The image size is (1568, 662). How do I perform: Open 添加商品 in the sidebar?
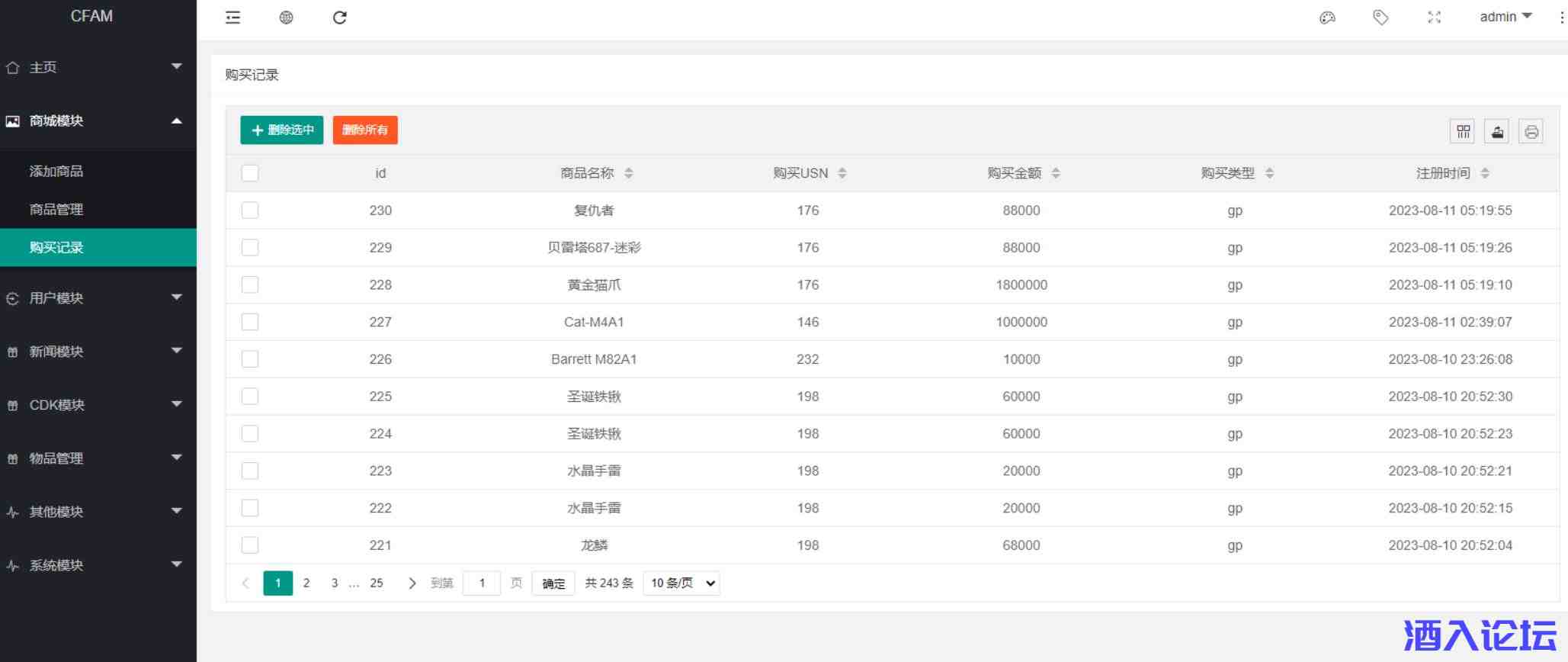[x=56, y=172]
